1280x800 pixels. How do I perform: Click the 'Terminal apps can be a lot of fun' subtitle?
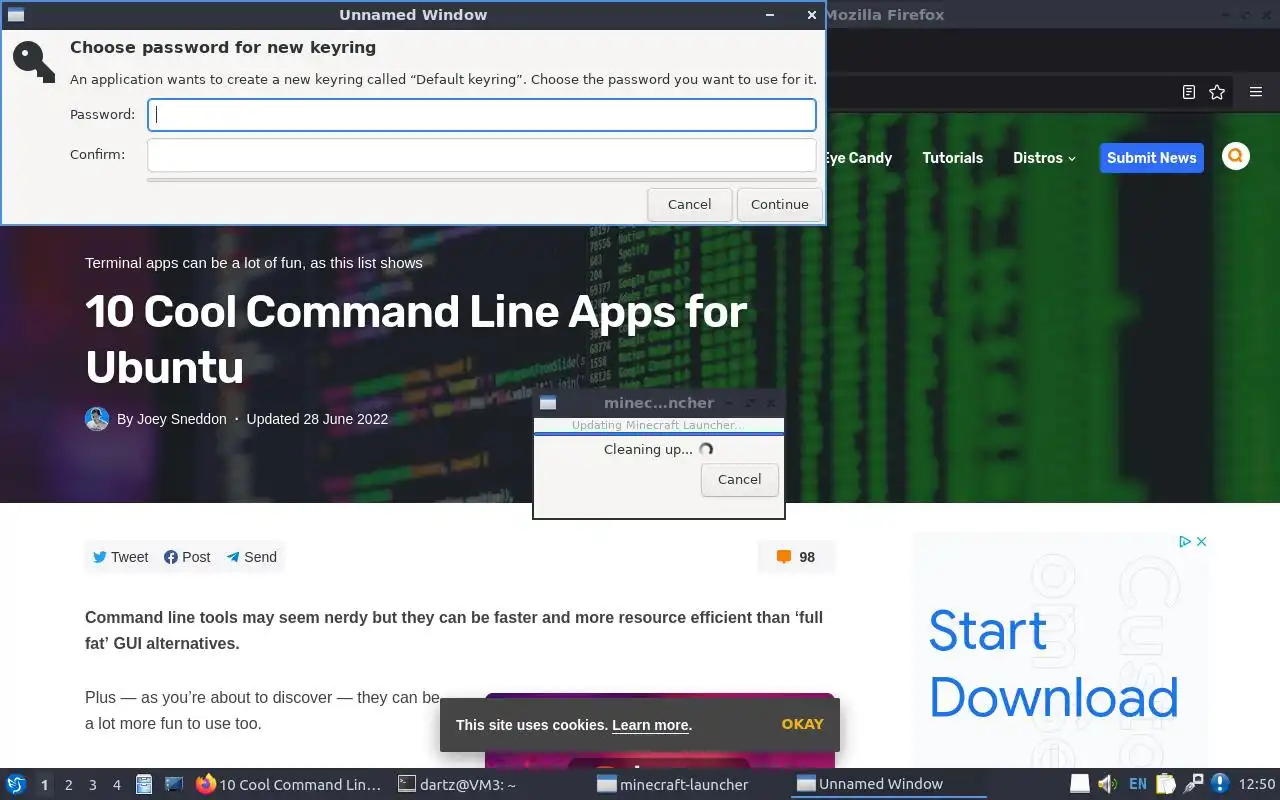tap(254, 263)
